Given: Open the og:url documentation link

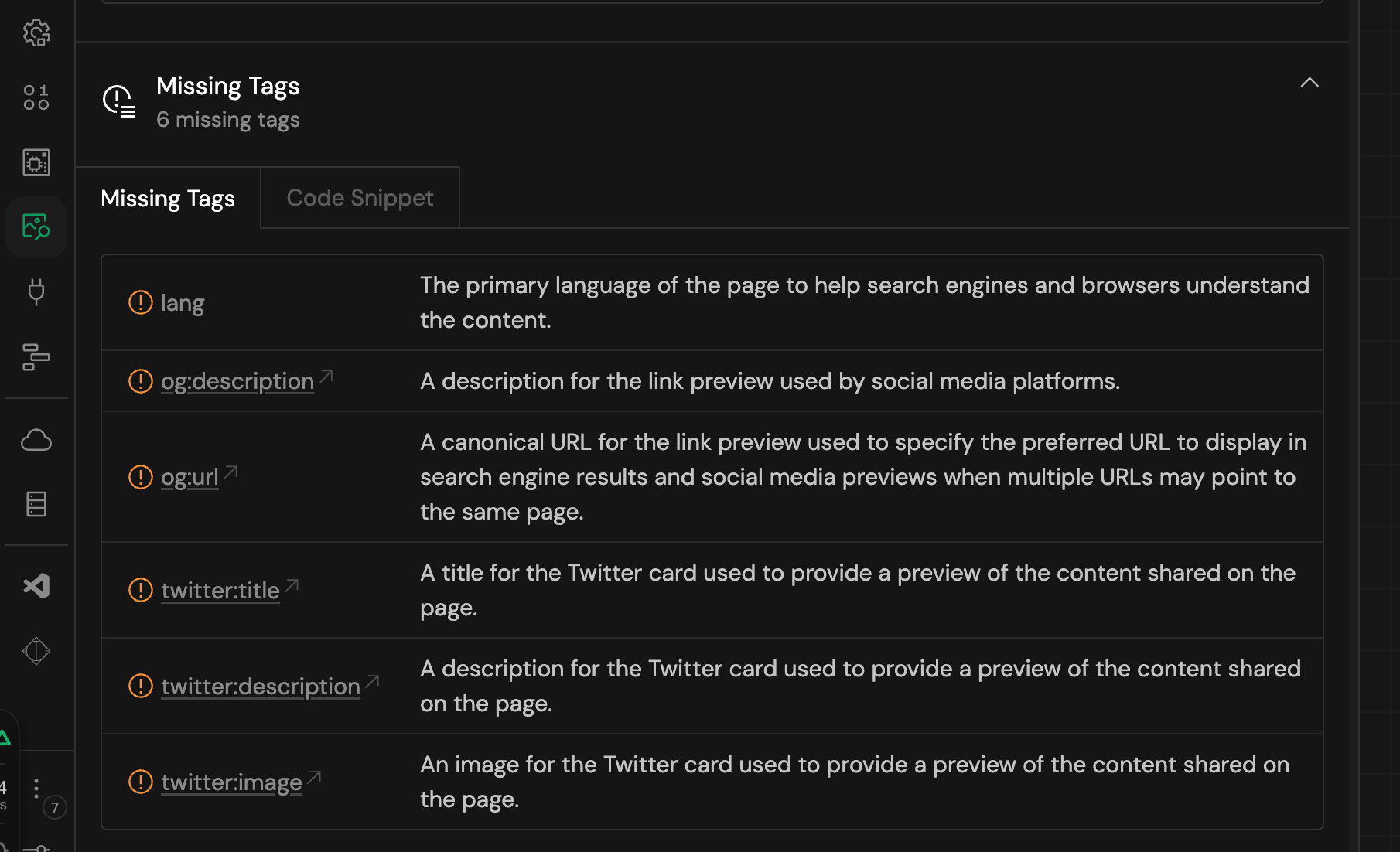Looking at the screenshot, I should click(x=190, y=477).
